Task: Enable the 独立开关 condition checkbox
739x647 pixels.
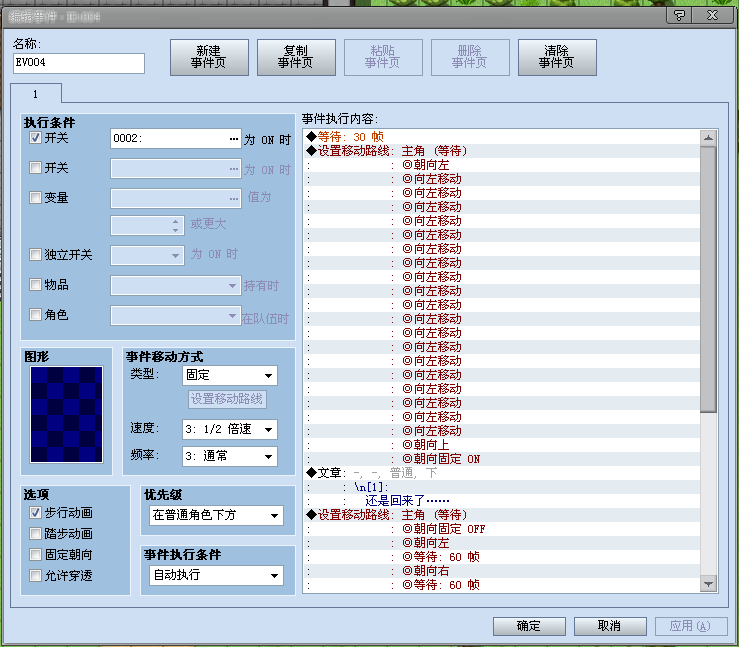Action: click(35, 255)
